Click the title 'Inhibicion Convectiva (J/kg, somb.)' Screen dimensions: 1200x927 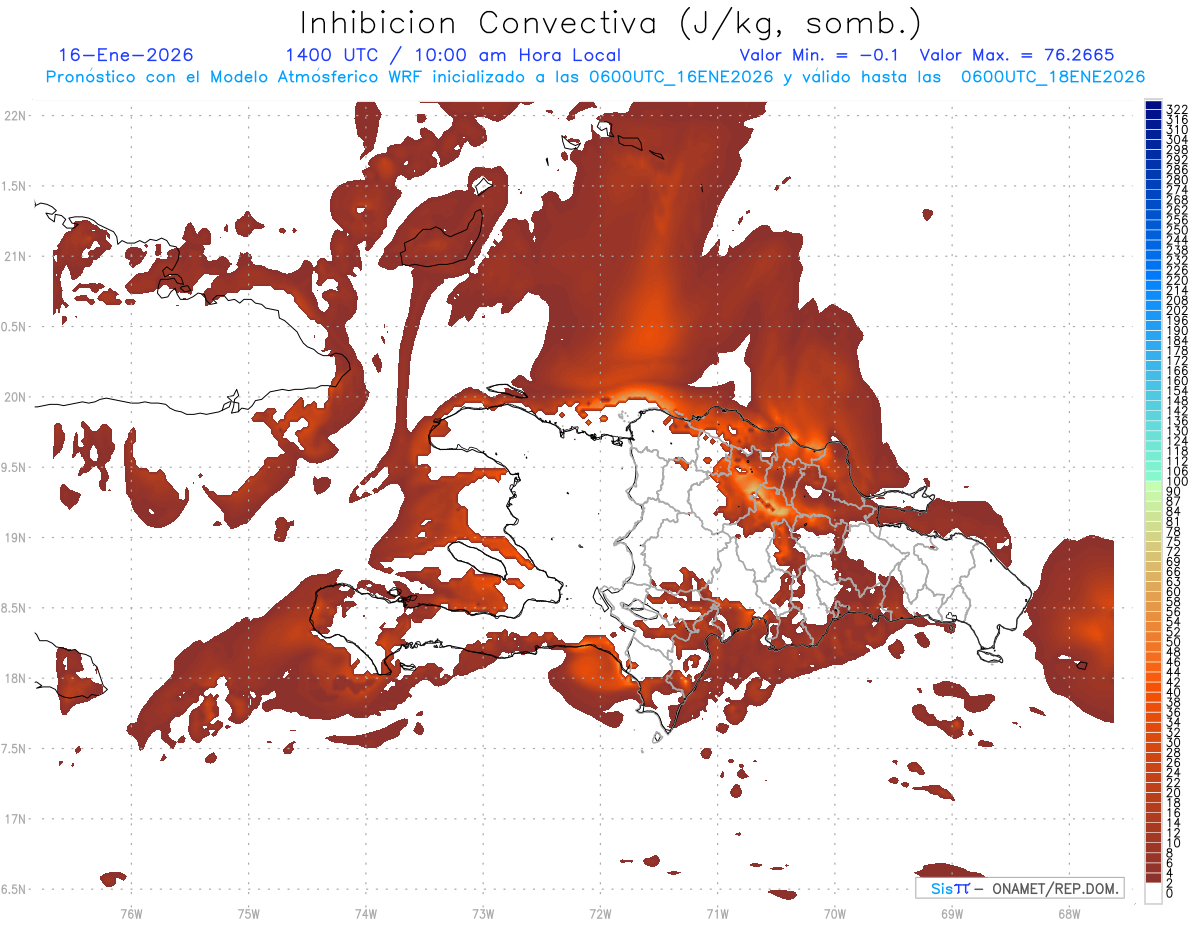(x=611, y=23)
